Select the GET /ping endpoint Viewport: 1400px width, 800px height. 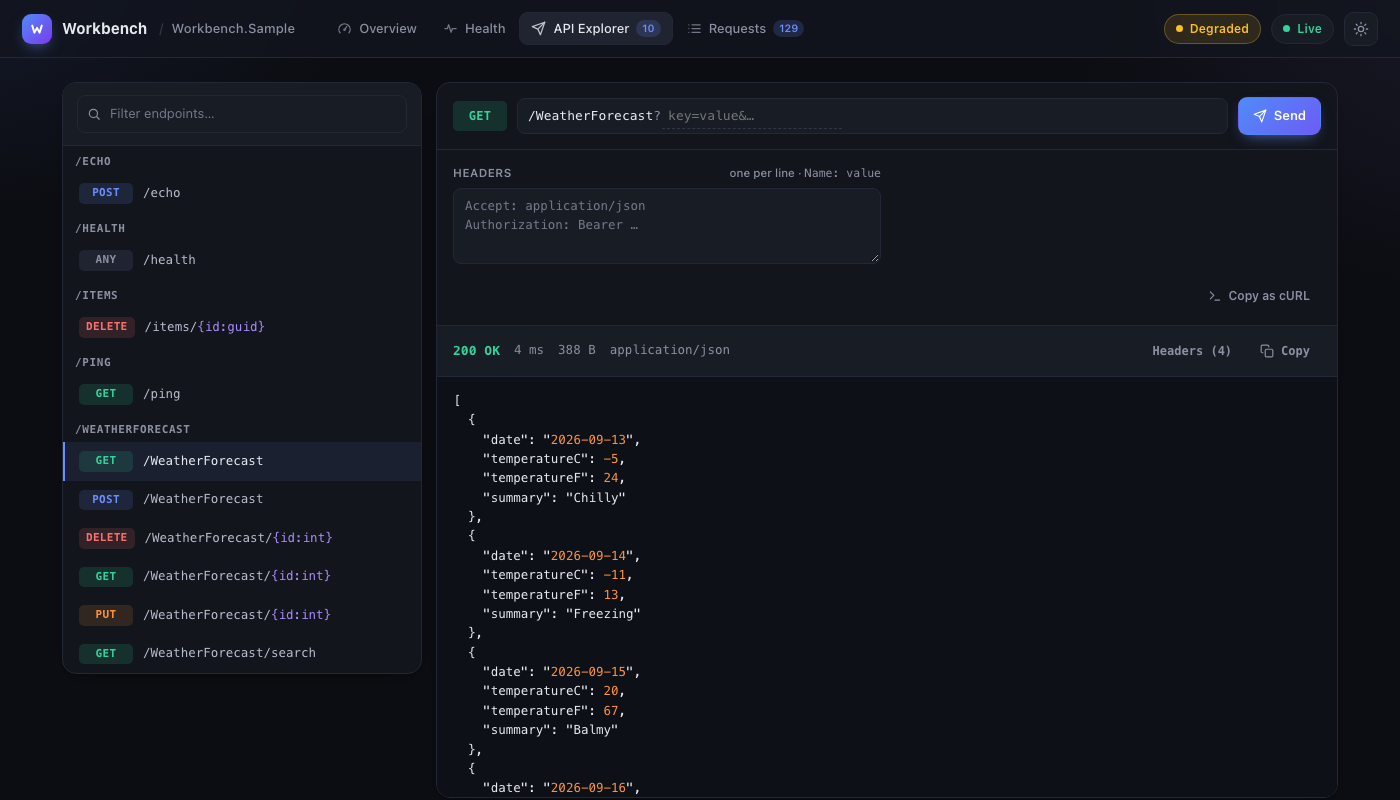(x=242, y=394)
